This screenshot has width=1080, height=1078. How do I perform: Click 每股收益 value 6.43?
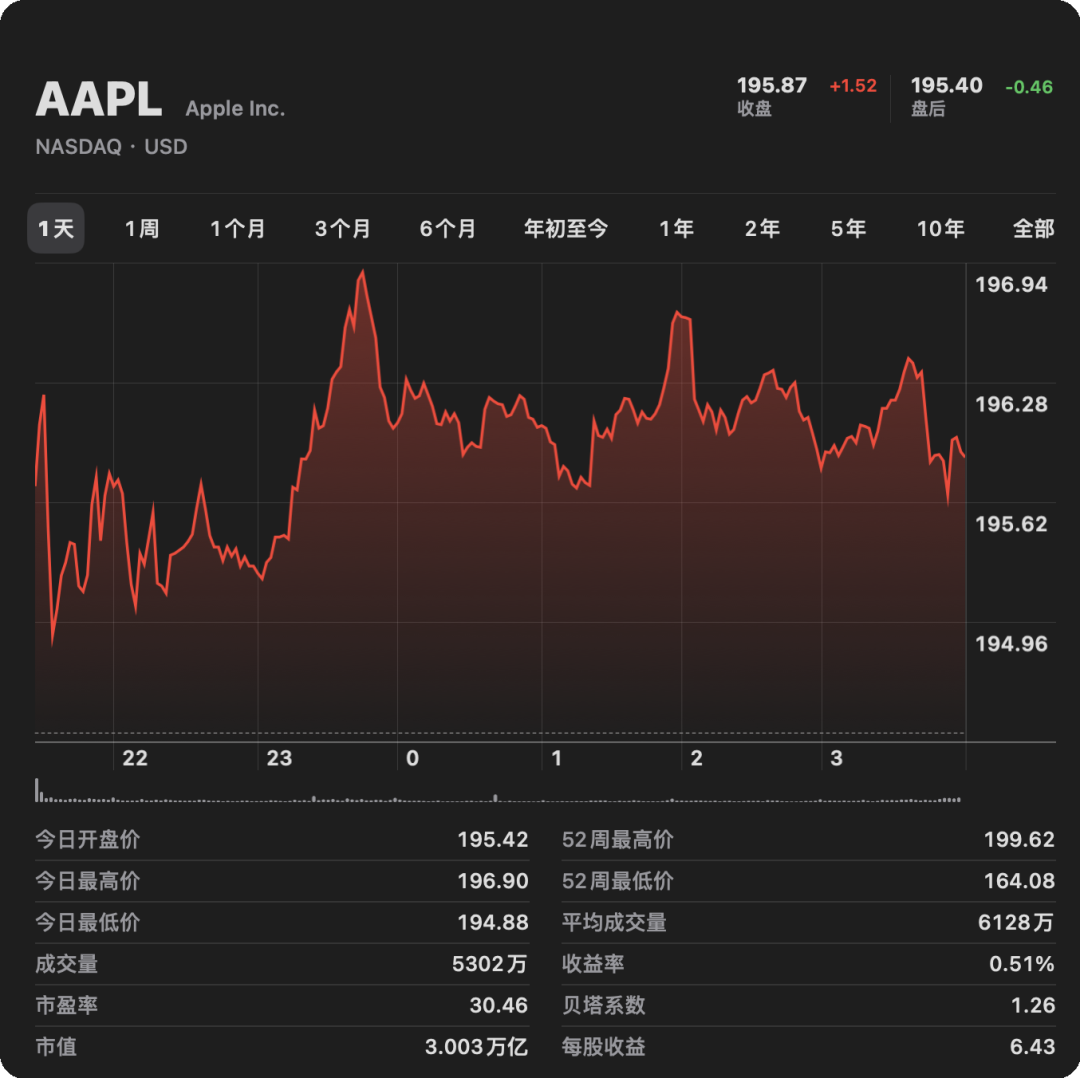(1032, 1047)
